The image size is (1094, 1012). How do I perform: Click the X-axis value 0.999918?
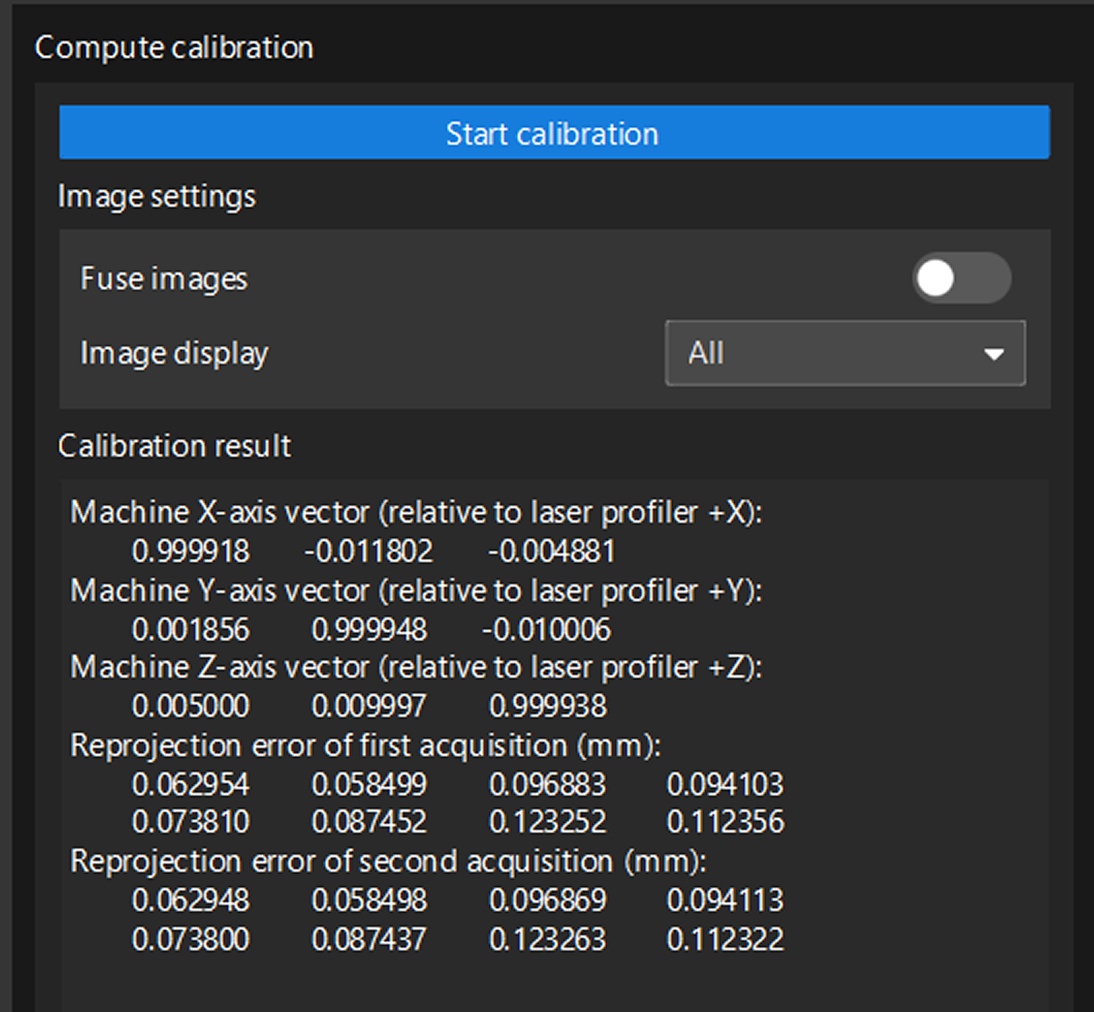[x=191, y=551]
